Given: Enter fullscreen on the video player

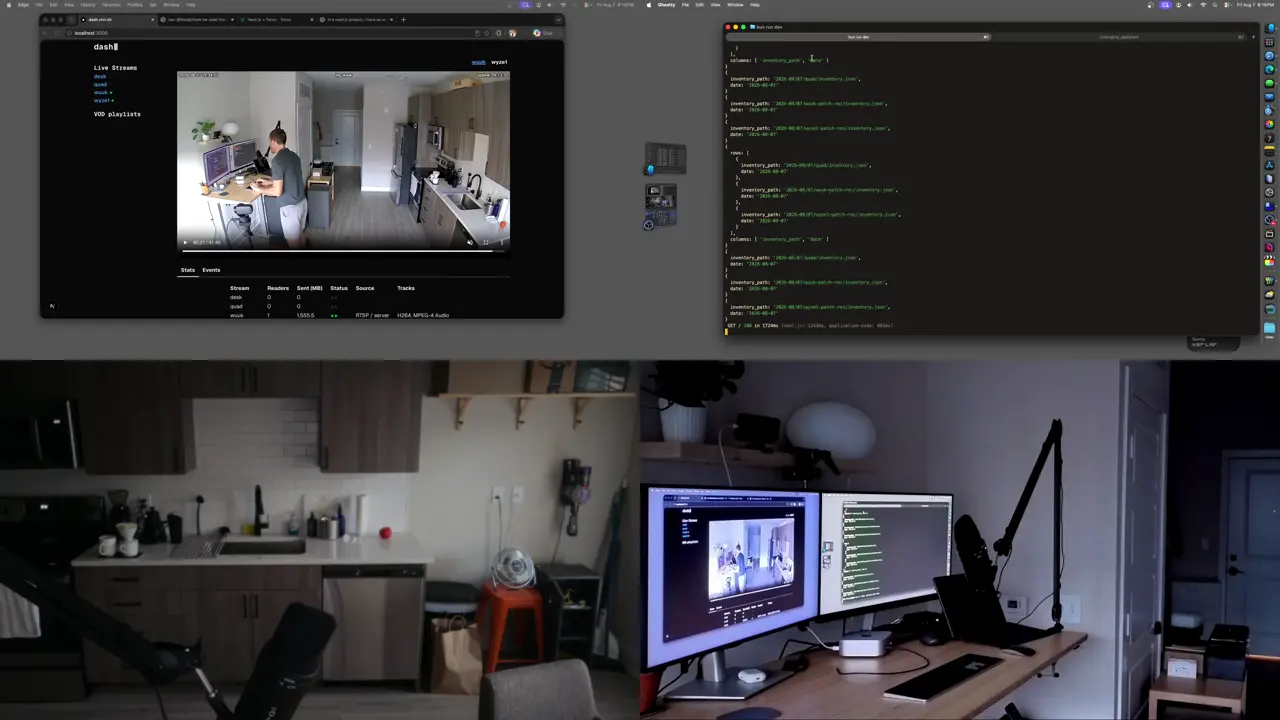Looking at the screenshot, I should coord(486,242).
